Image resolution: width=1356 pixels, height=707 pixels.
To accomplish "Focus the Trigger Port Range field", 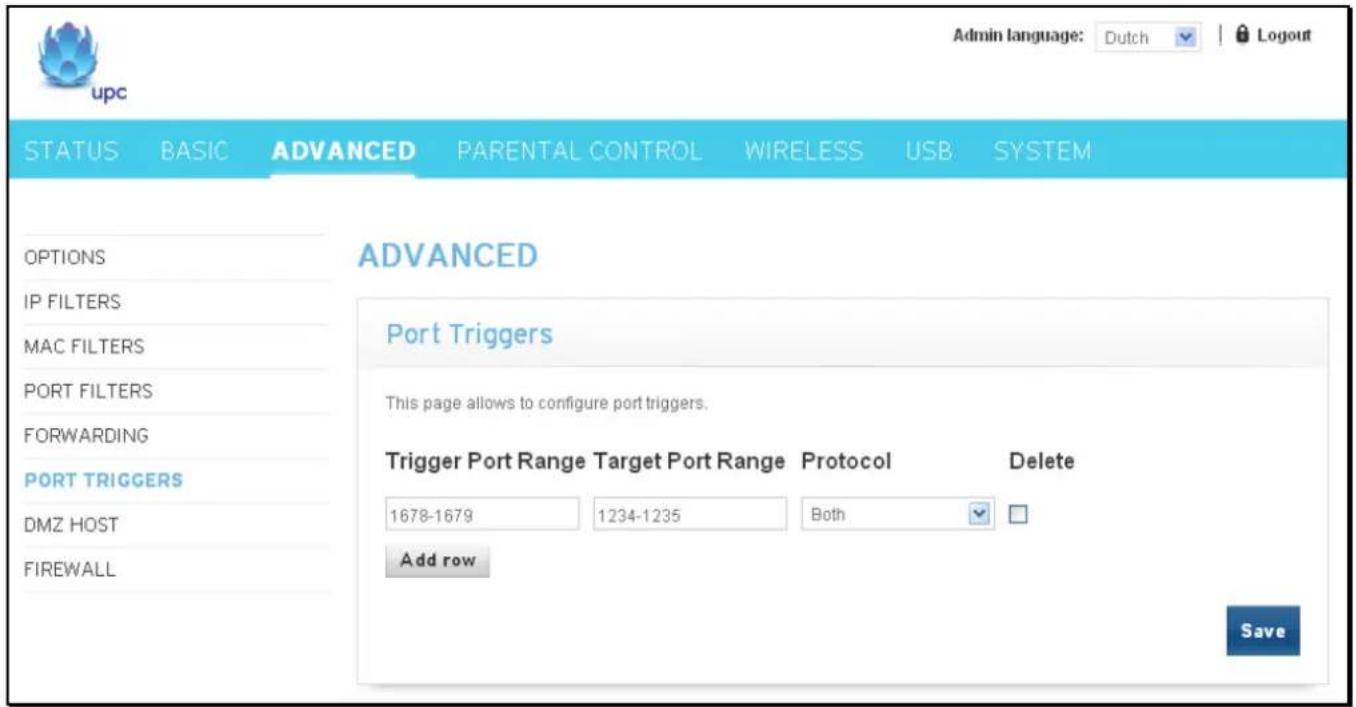I will 482,515.
